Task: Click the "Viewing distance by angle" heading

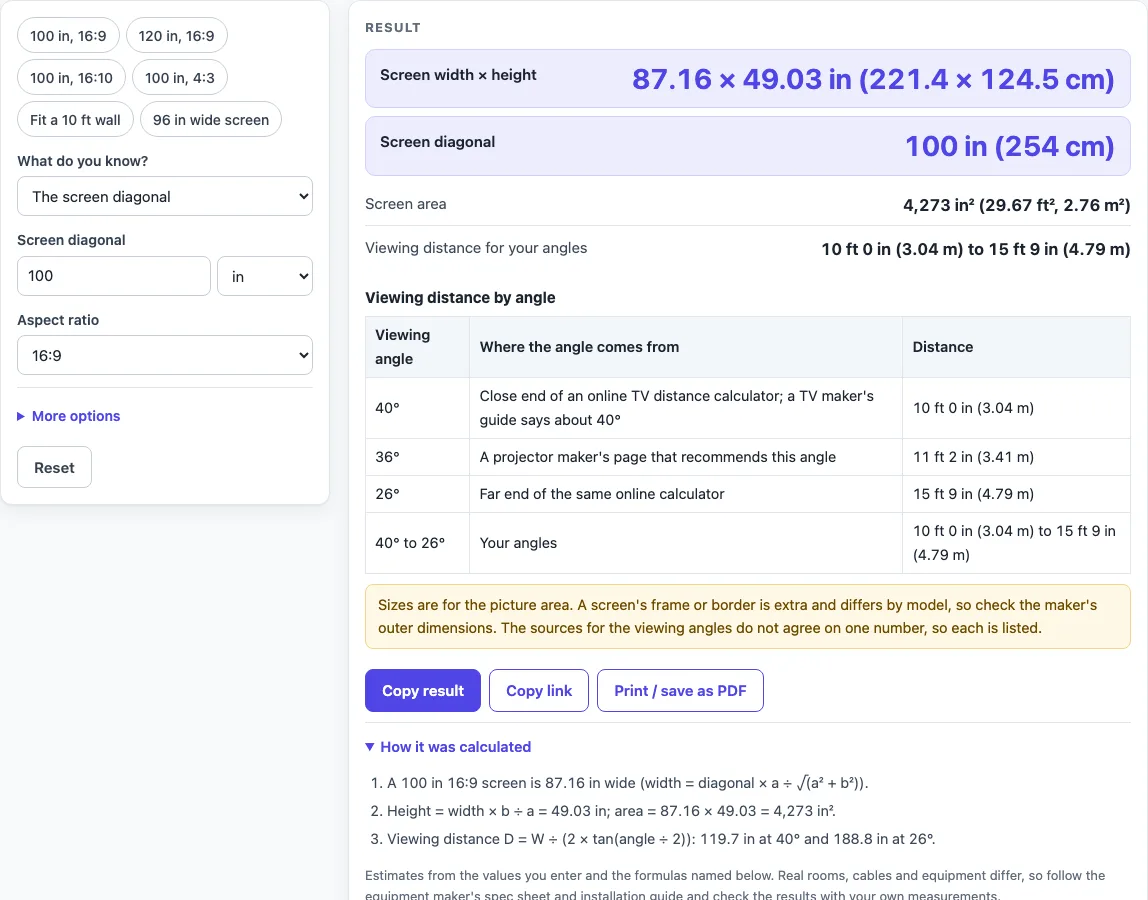Action: click(460, 297)
